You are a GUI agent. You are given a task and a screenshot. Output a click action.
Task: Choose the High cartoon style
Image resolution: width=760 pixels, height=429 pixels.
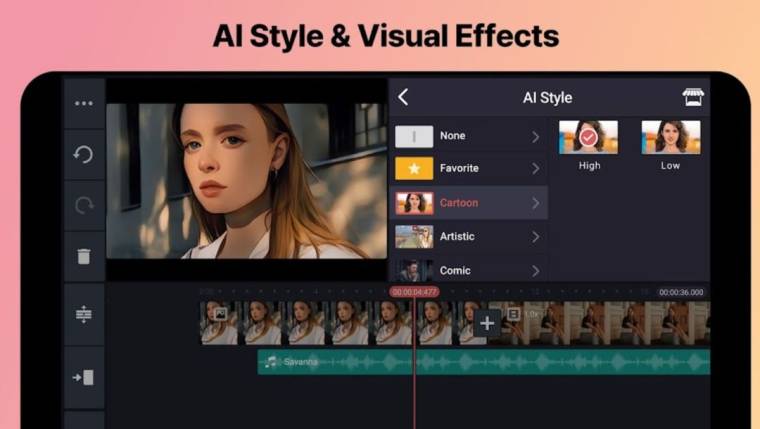588,137
